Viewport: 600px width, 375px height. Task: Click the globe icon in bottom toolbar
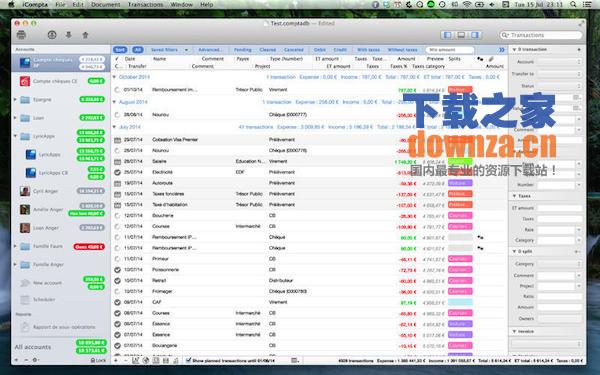(146, 360)
